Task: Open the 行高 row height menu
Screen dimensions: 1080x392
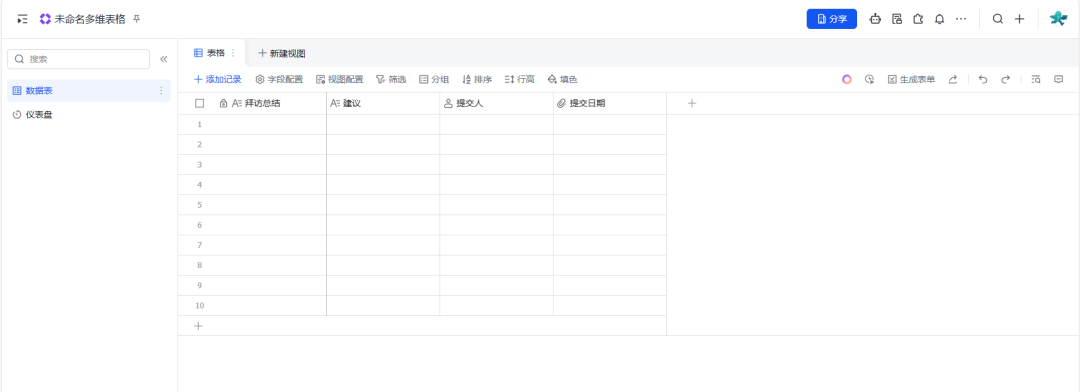Action: pyautogui.click(x=519, y=80)
